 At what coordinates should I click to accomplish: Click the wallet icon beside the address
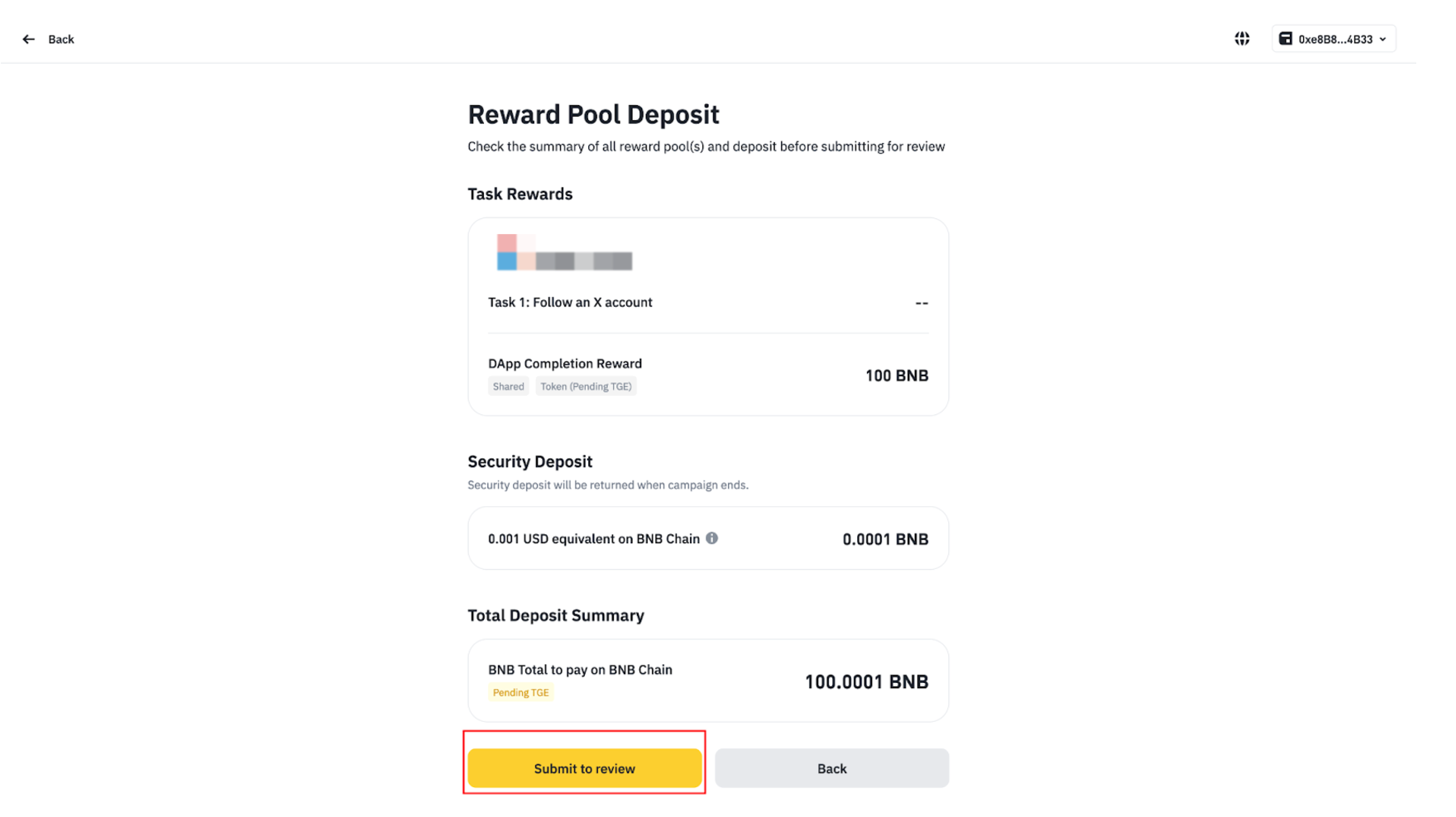coord(1285,39)
